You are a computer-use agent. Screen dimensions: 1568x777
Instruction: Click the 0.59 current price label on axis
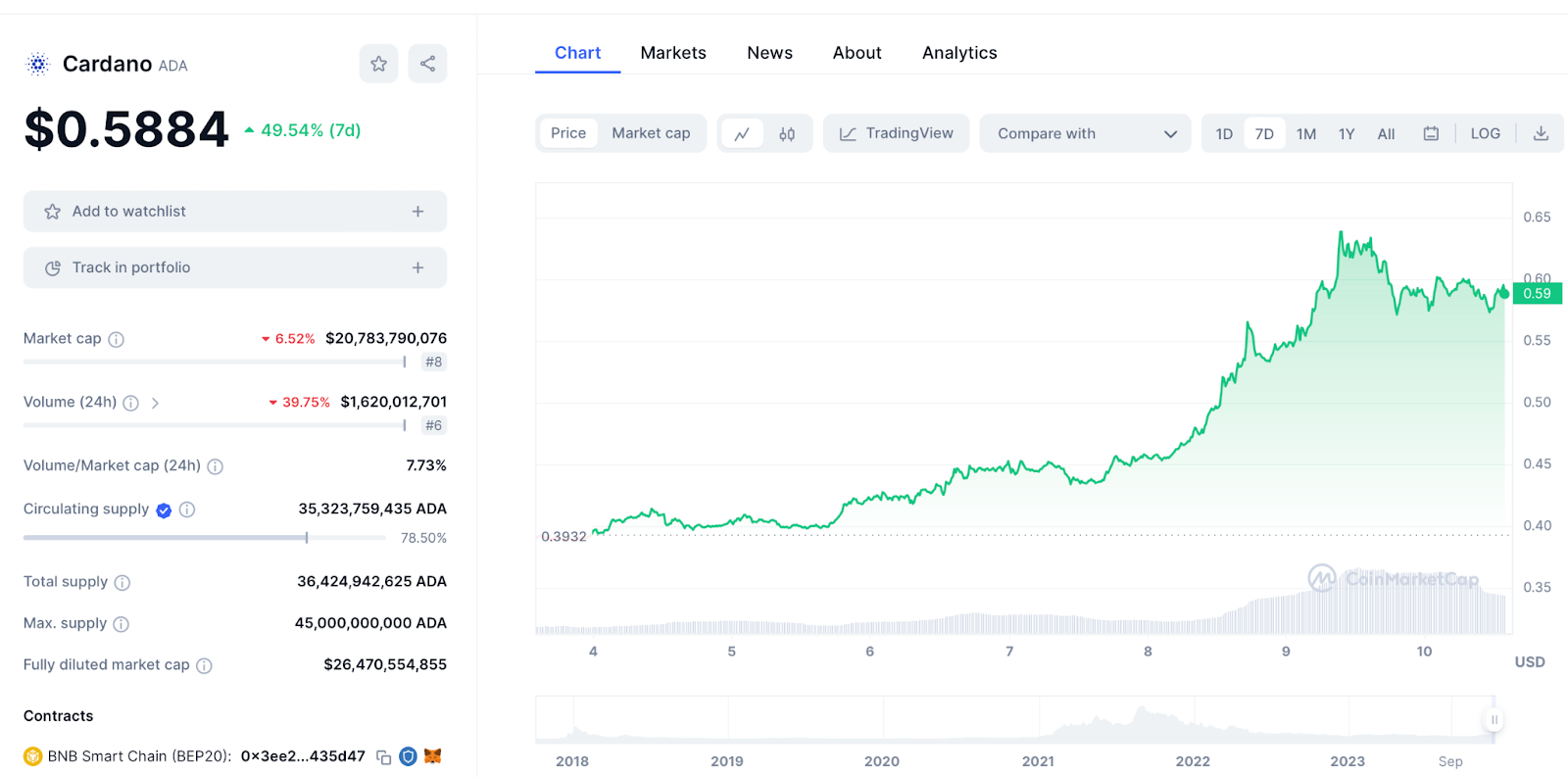pyautogui.click(x=1537, y=293)
